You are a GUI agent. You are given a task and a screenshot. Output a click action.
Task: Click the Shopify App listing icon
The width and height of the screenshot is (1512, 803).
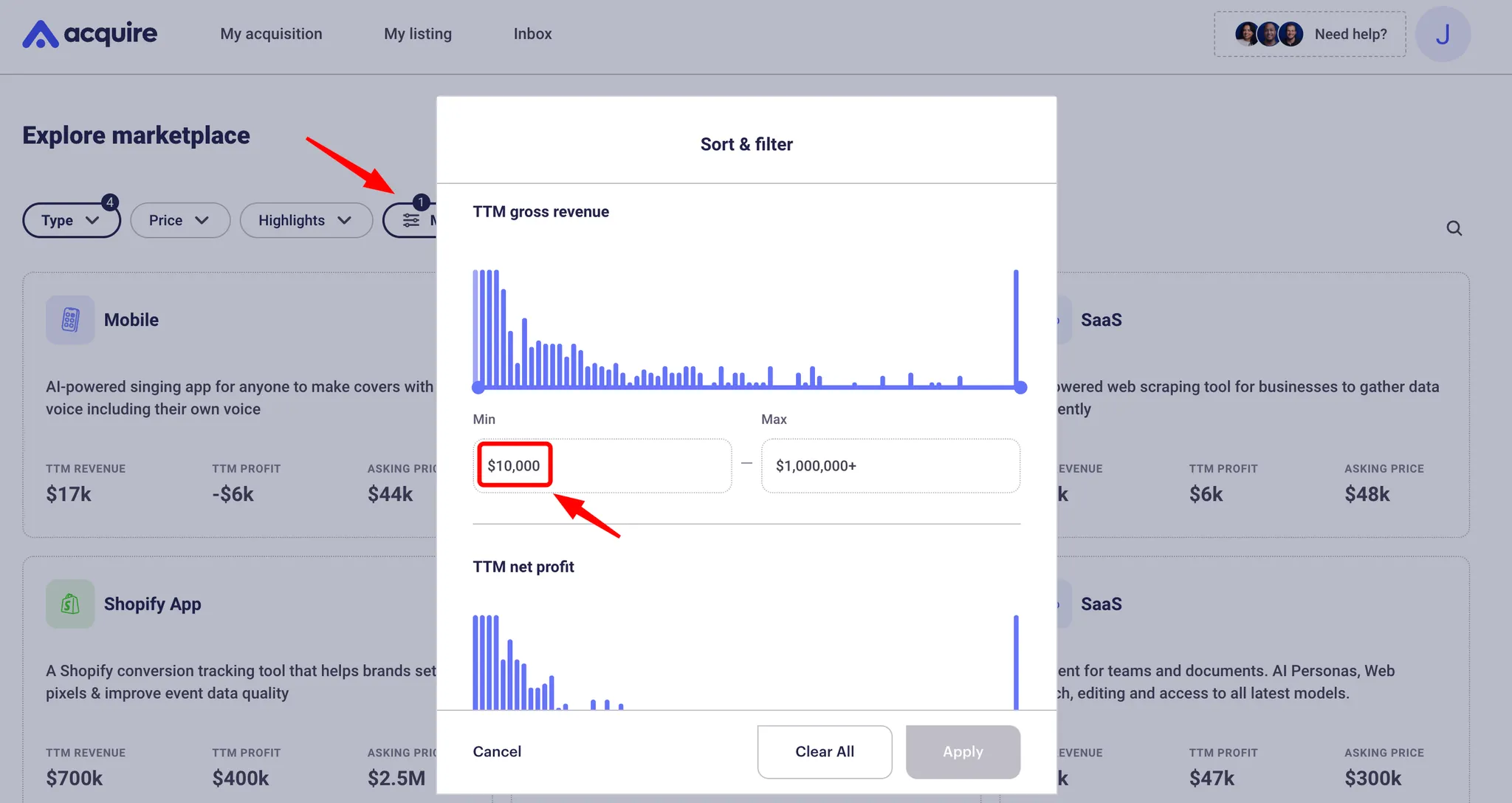[x=70, y=604]
